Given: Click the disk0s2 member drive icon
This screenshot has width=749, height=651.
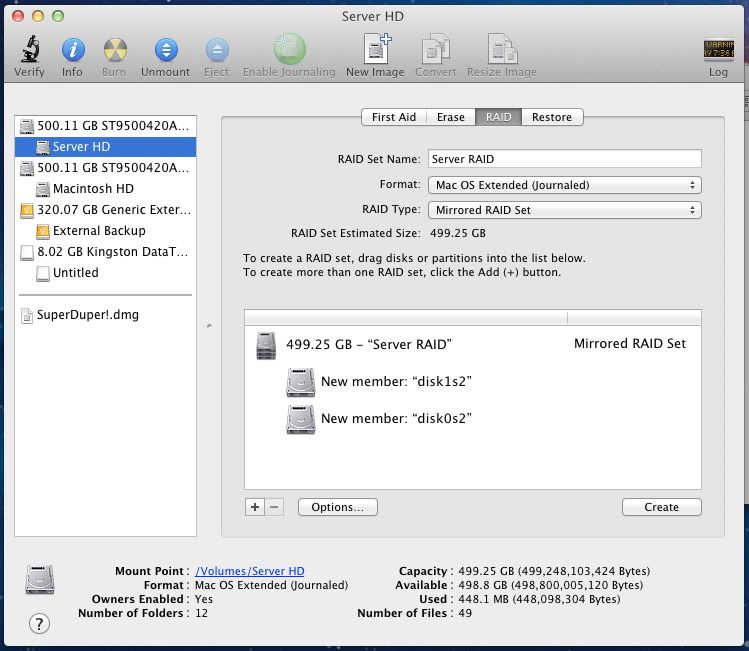Looking at the screenshot, I should pyautogui.click(x=300, y=419).
